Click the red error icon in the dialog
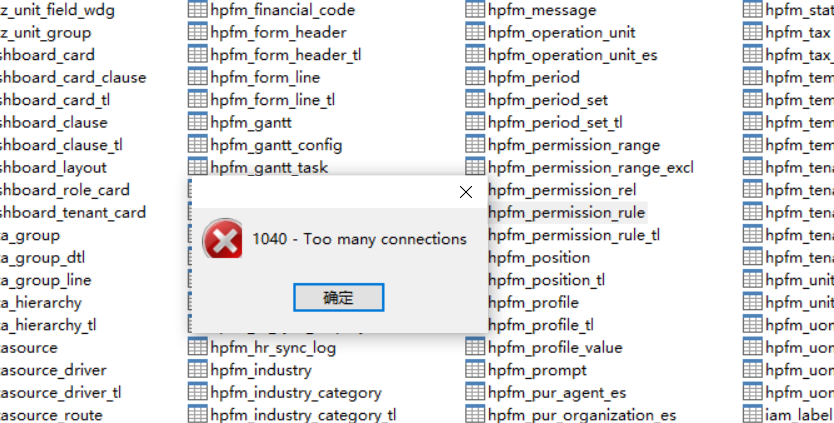834x423 pixels. (x=223, y=238)
